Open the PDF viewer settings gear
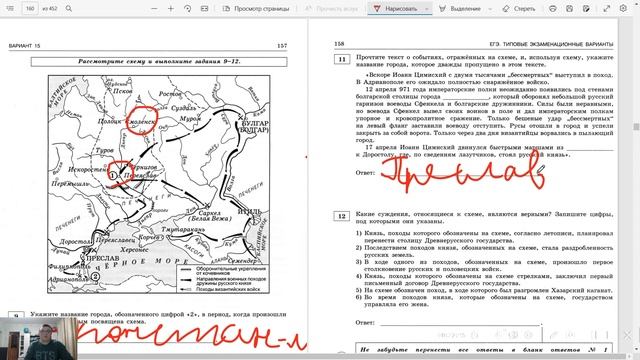This screenshot has width=640, height=360. pyautogui.click(x=623, y=8)
